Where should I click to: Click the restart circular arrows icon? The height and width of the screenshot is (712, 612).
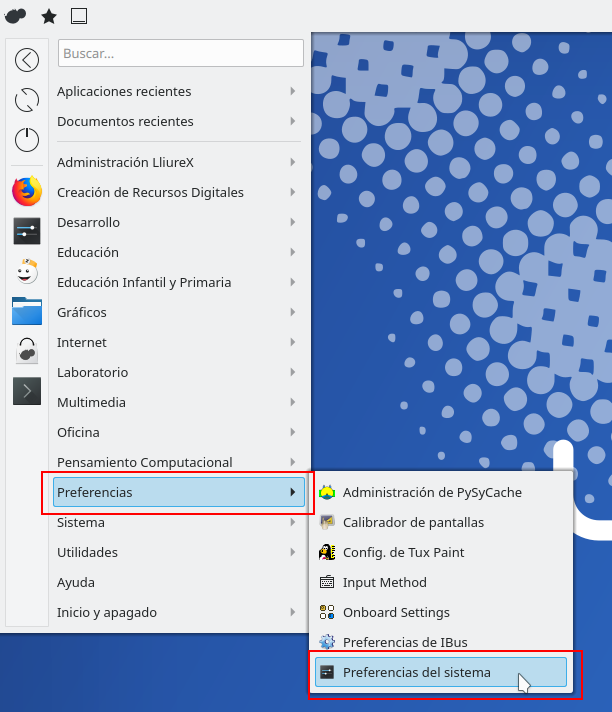pyautogui.click(x=27, y=100)
